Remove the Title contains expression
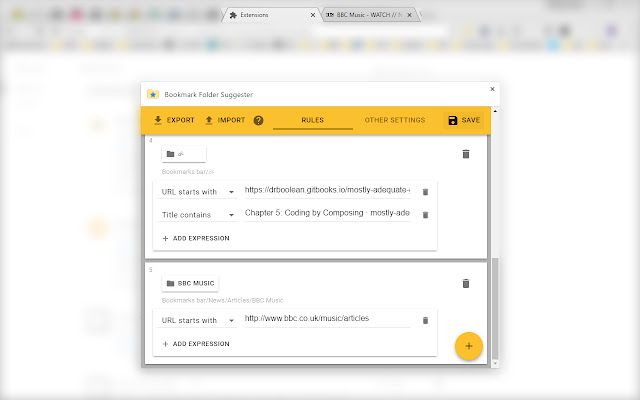The width and height of the screenshot is (640, 400). pos(425,215)
